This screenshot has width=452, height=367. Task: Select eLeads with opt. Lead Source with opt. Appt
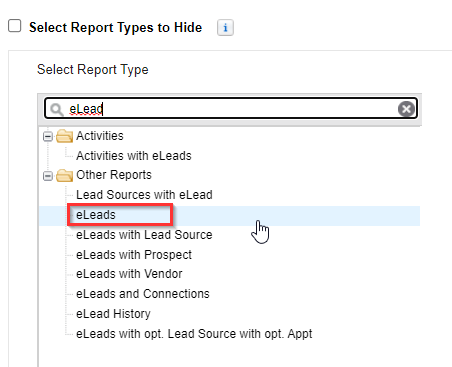(194, 334)
